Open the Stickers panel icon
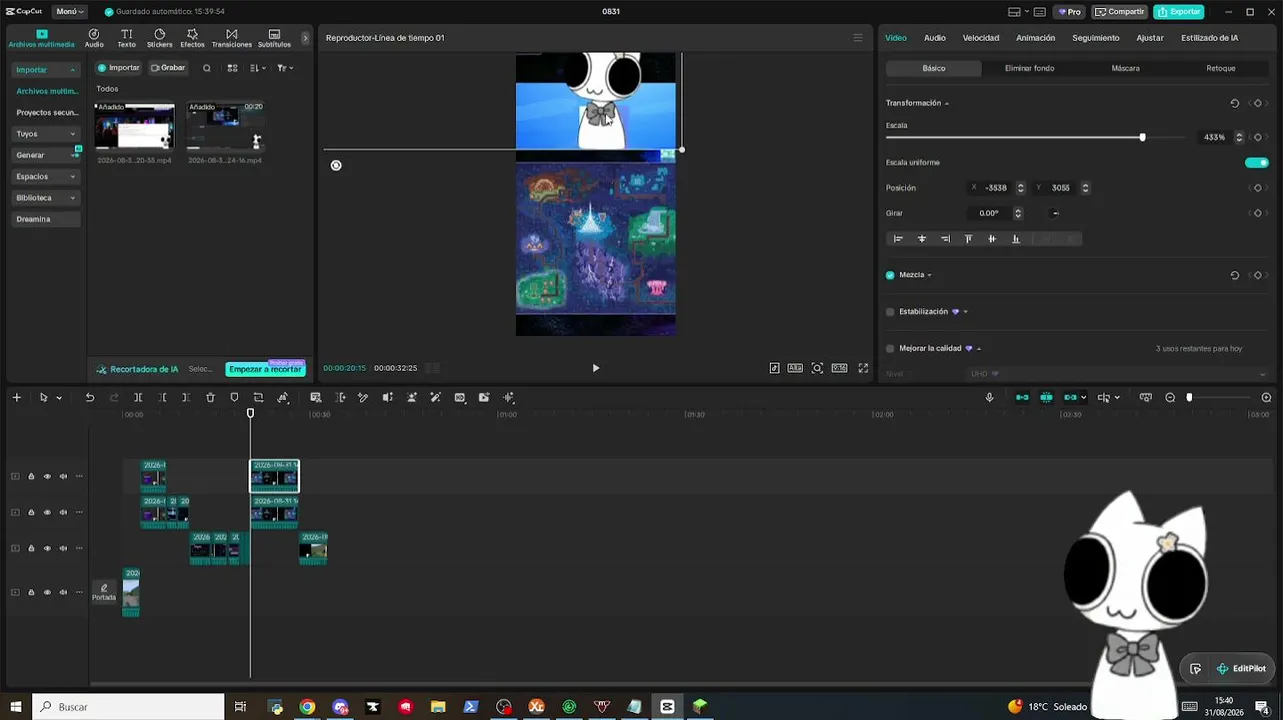The height and width of the screenshot is (720, 1283). click(160, 38)
